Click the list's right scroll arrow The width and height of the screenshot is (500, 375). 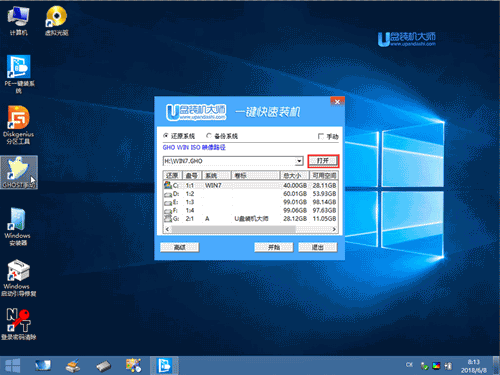point(334,229)
